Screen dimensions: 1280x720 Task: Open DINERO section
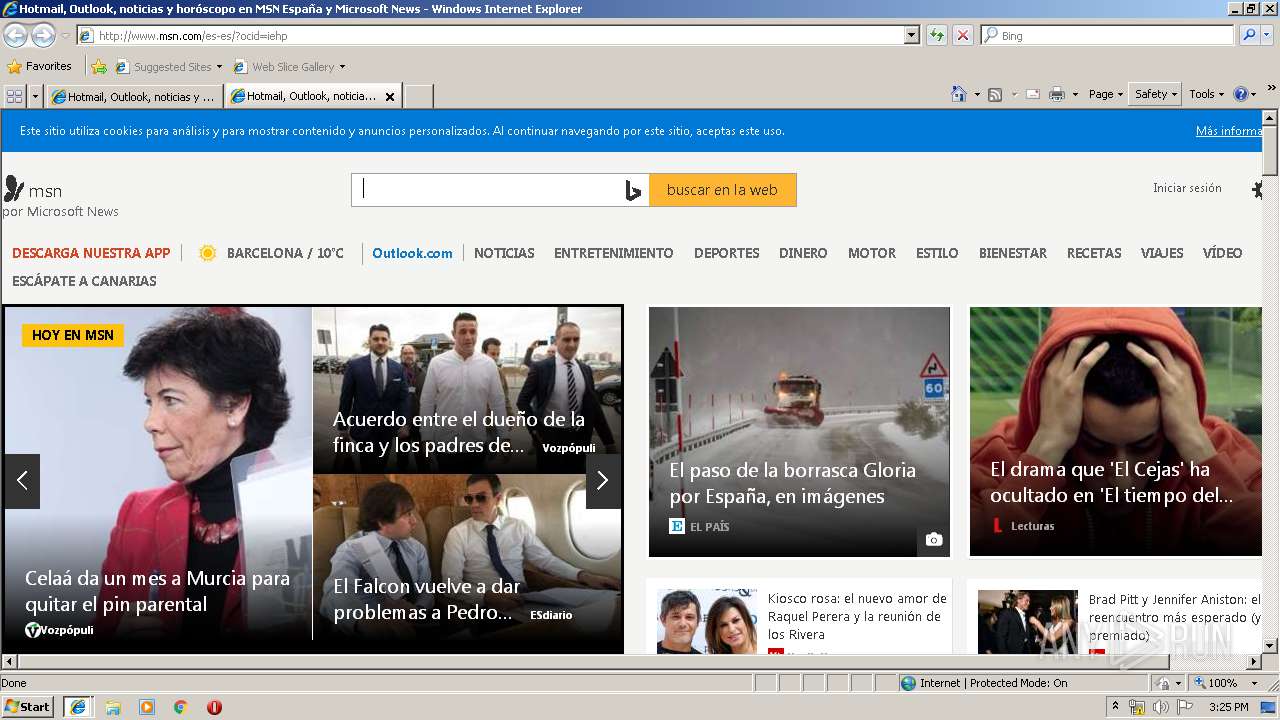pyautogui.click(x=803, y=253)
